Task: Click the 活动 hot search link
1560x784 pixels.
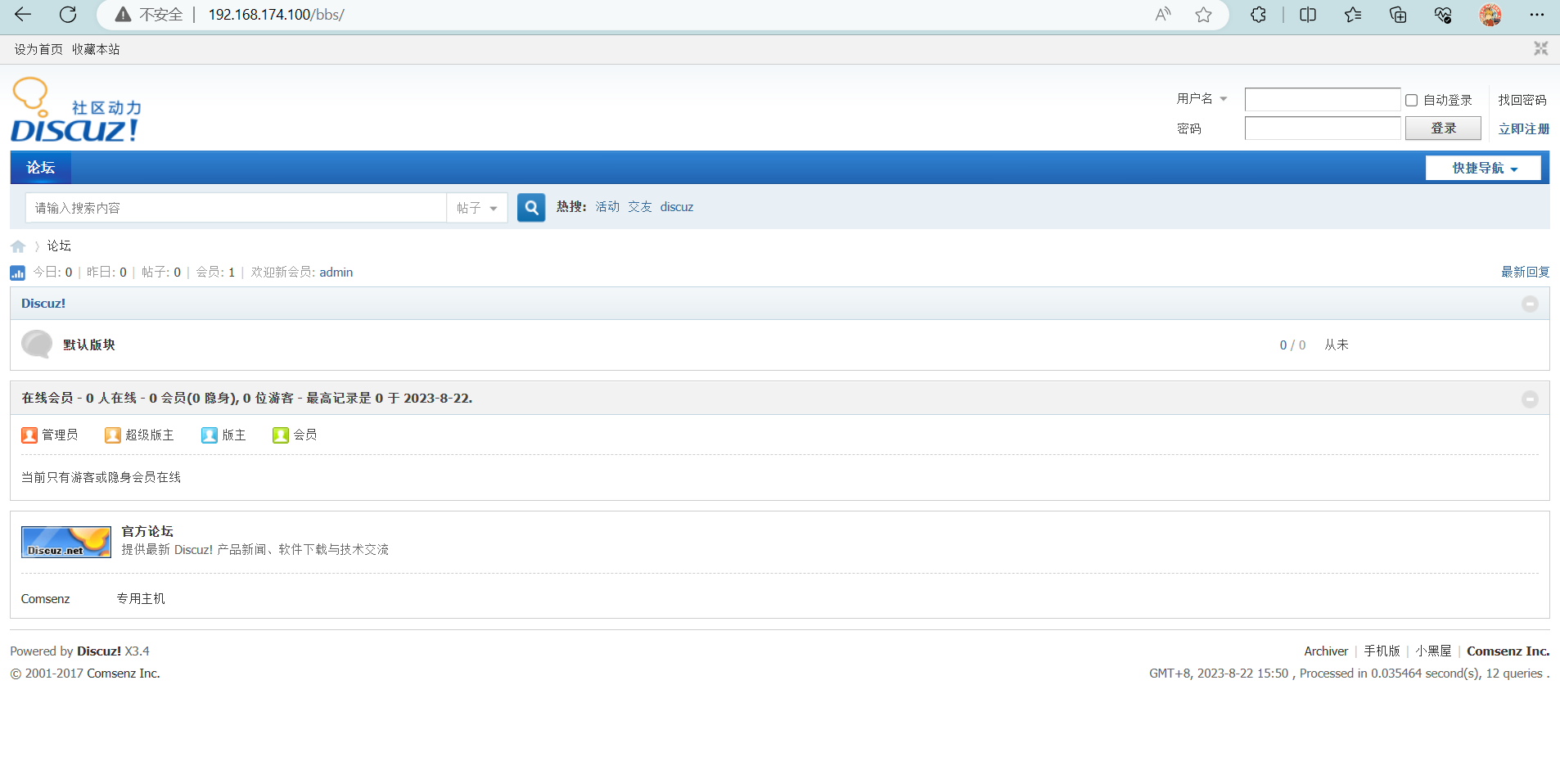Action: [607, 207]
